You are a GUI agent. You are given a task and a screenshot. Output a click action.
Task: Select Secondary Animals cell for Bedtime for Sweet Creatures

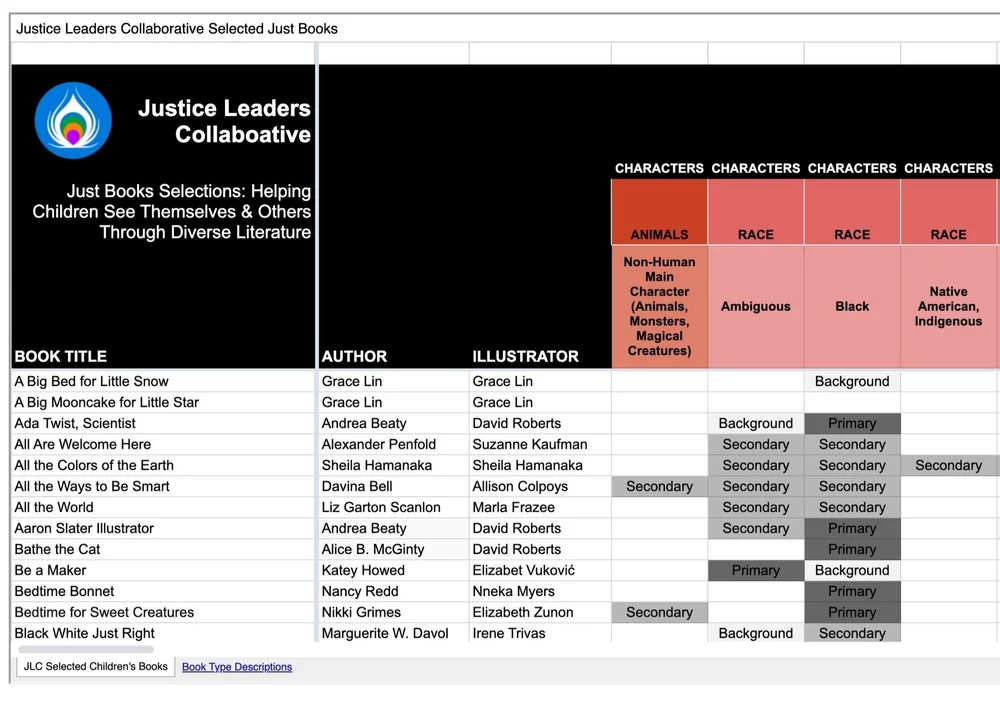(659, 613)
